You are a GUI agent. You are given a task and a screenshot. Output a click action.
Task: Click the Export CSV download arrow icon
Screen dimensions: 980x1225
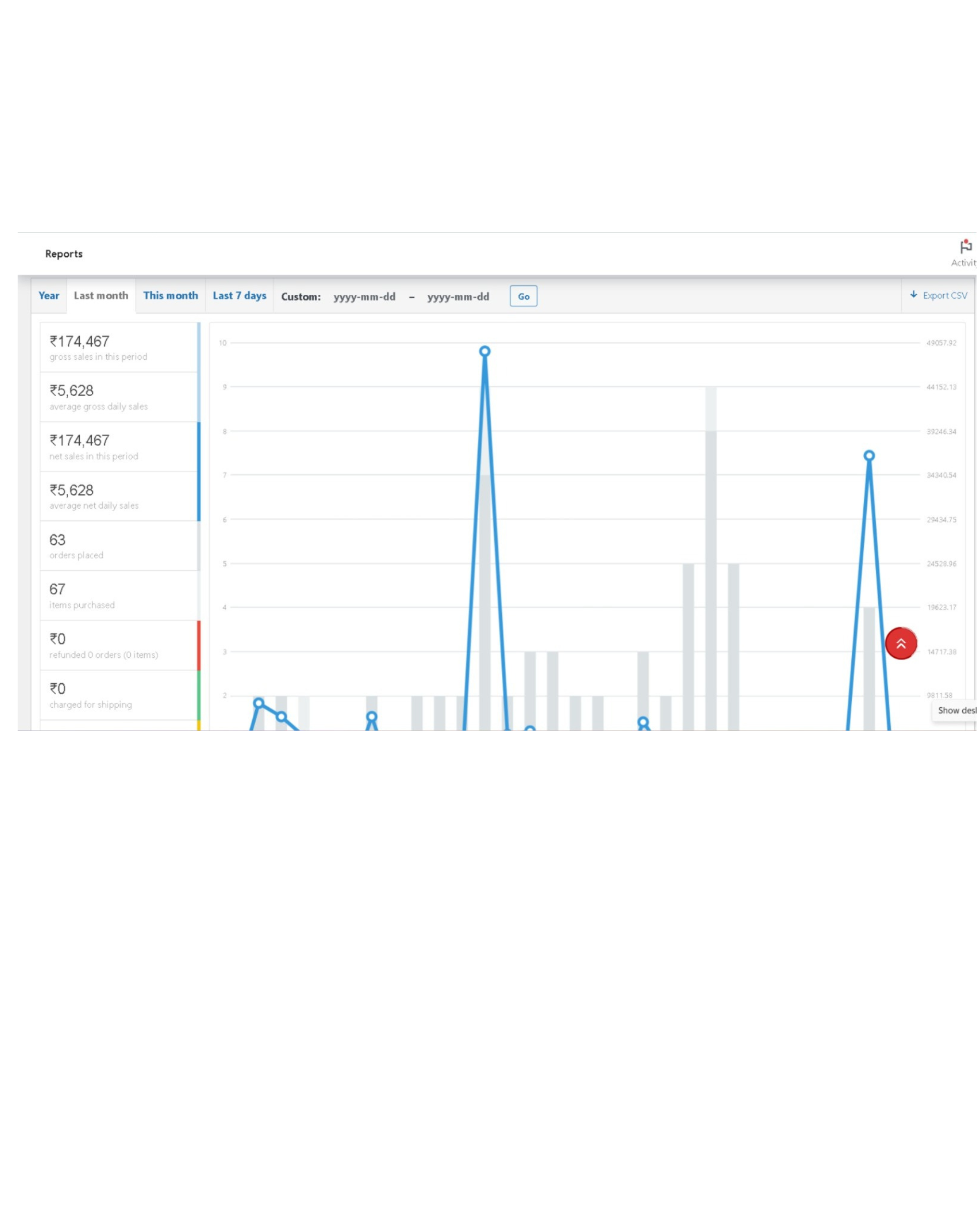914,295
